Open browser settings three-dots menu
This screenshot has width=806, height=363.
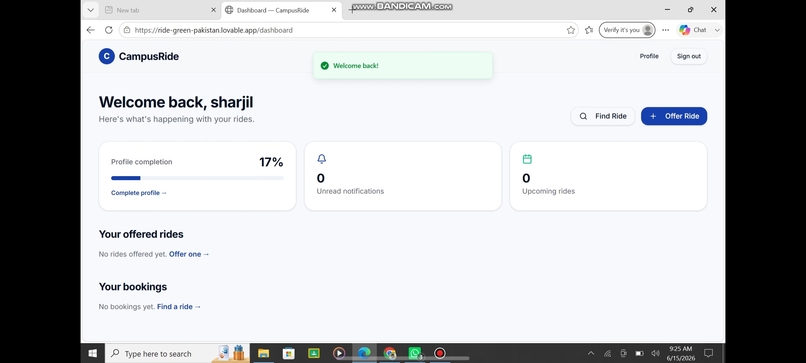pos(665,30)
